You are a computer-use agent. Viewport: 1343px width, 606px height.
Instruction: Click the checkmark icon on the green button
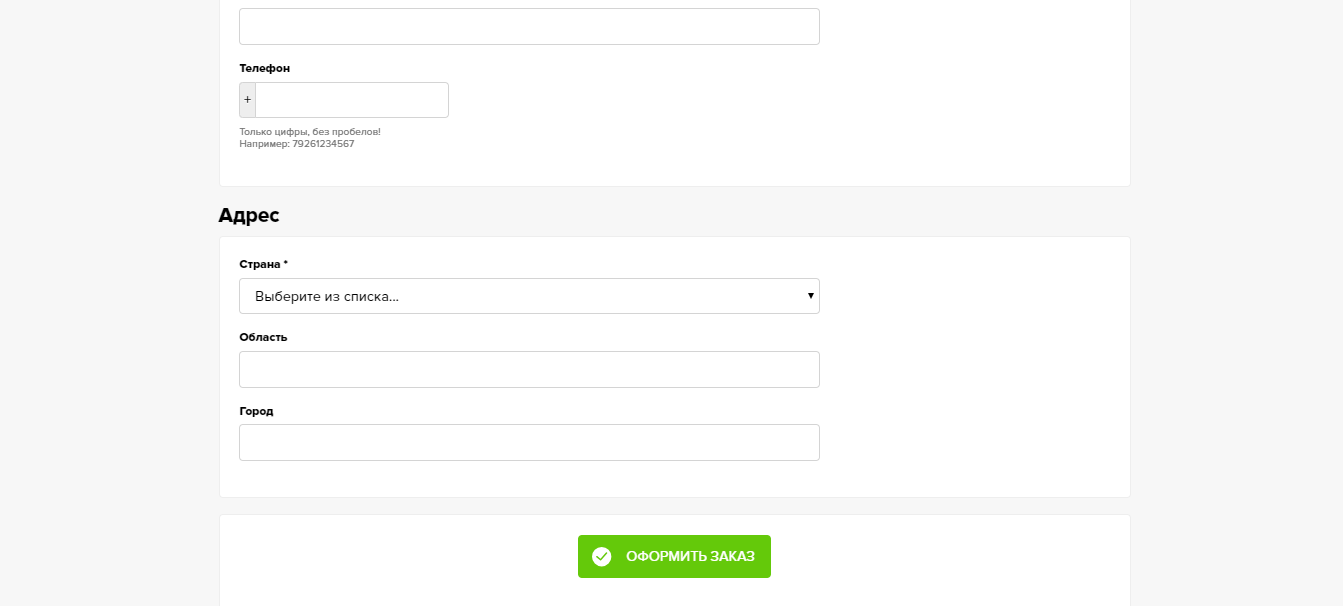pyautogui.click(x=601, y=556)
